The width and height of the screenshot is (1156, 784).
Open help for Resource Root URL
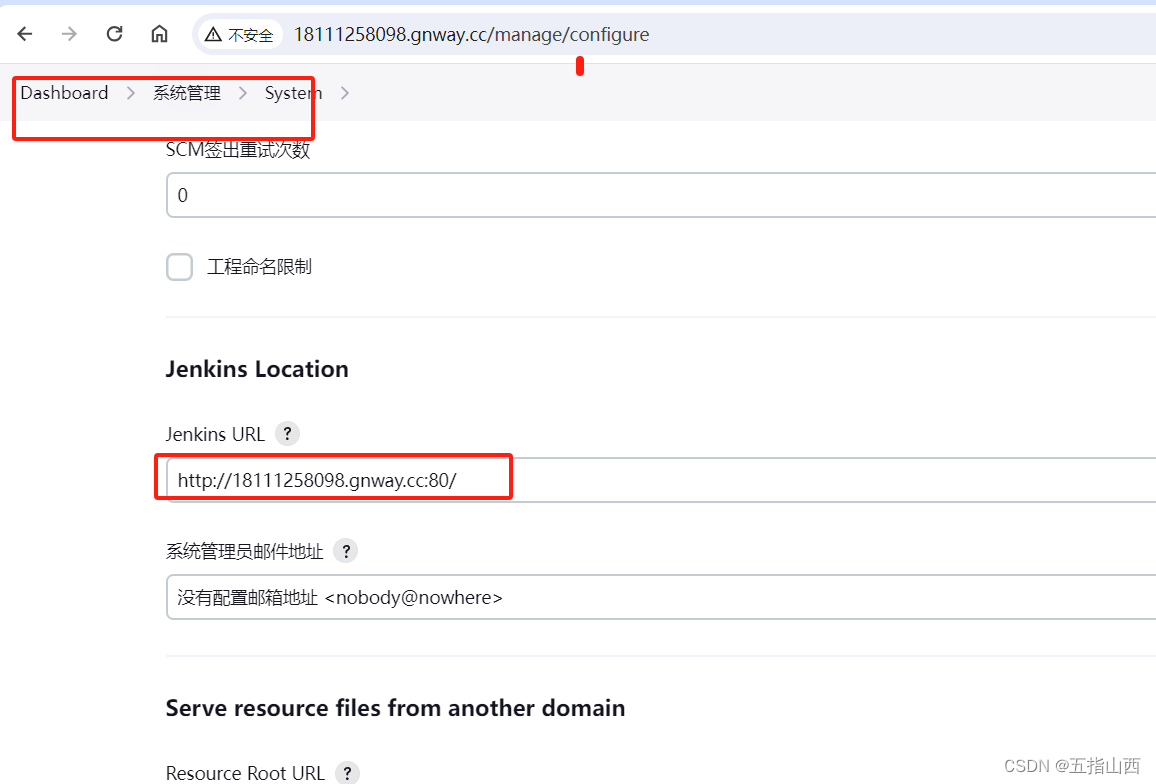pyautogui.click(x=347, y=773)
